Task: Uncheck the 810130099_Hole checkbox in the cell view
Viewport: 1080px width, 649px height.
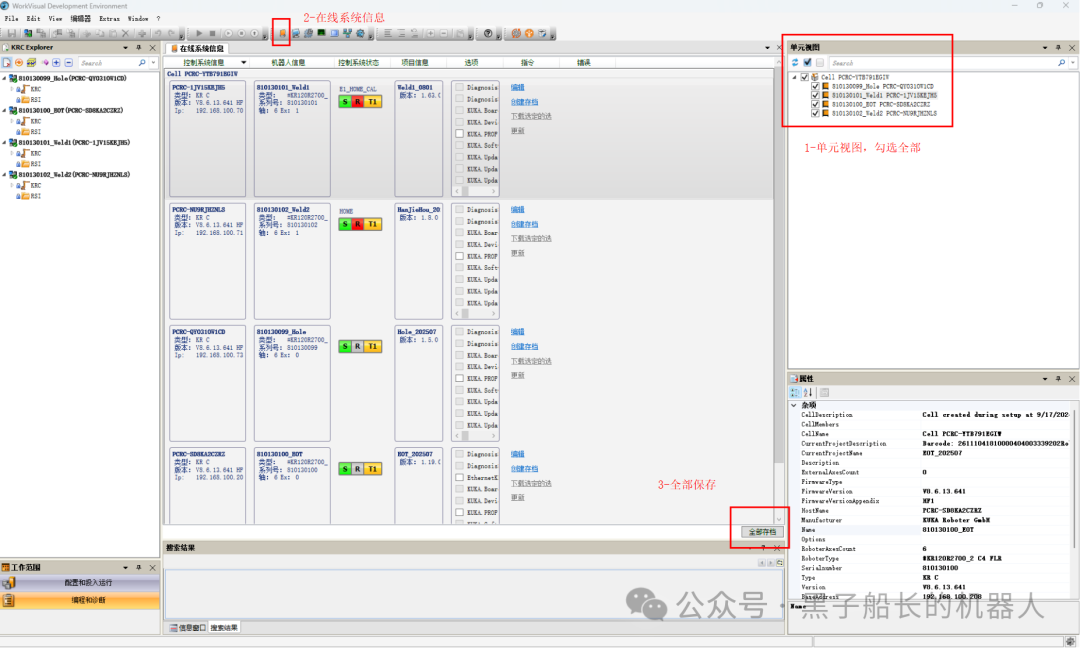Action: tap(816, 86)
